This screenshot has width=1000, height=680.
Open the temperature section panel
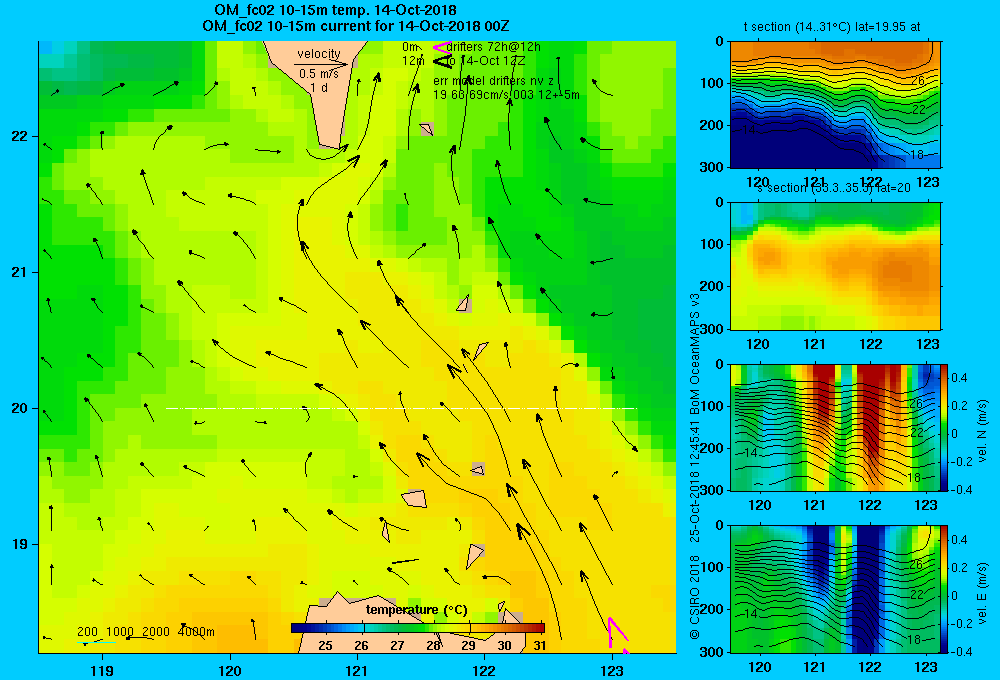[x=835, y=105]
